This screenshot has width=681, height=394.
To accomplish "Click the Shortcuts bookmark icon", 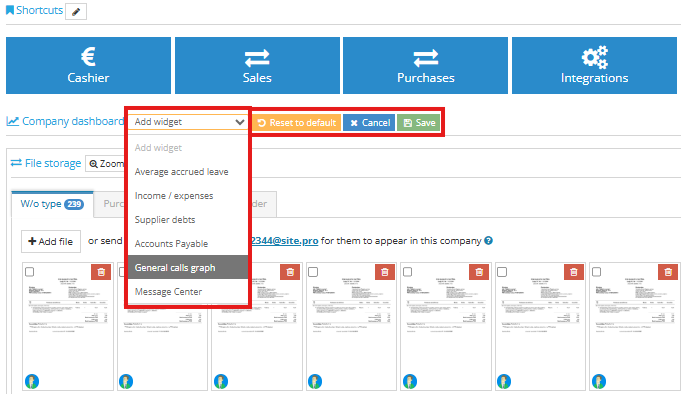I will [10, 10].
